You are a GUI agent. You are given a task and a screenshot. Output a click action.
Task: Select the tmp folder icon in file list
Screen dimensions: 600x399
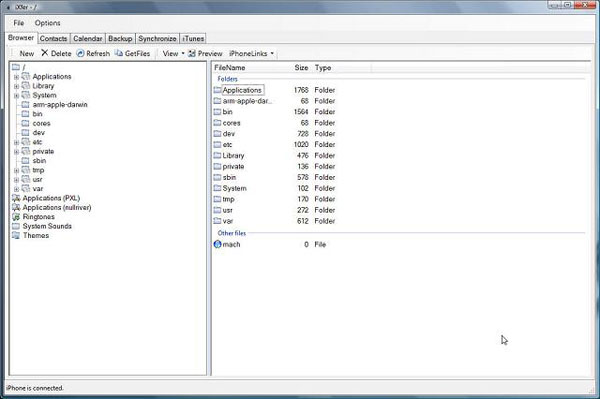[217, 199]
